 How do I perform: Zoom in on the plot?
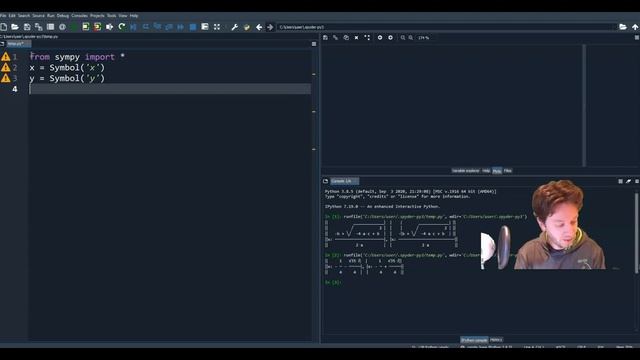tap(411, 38)
